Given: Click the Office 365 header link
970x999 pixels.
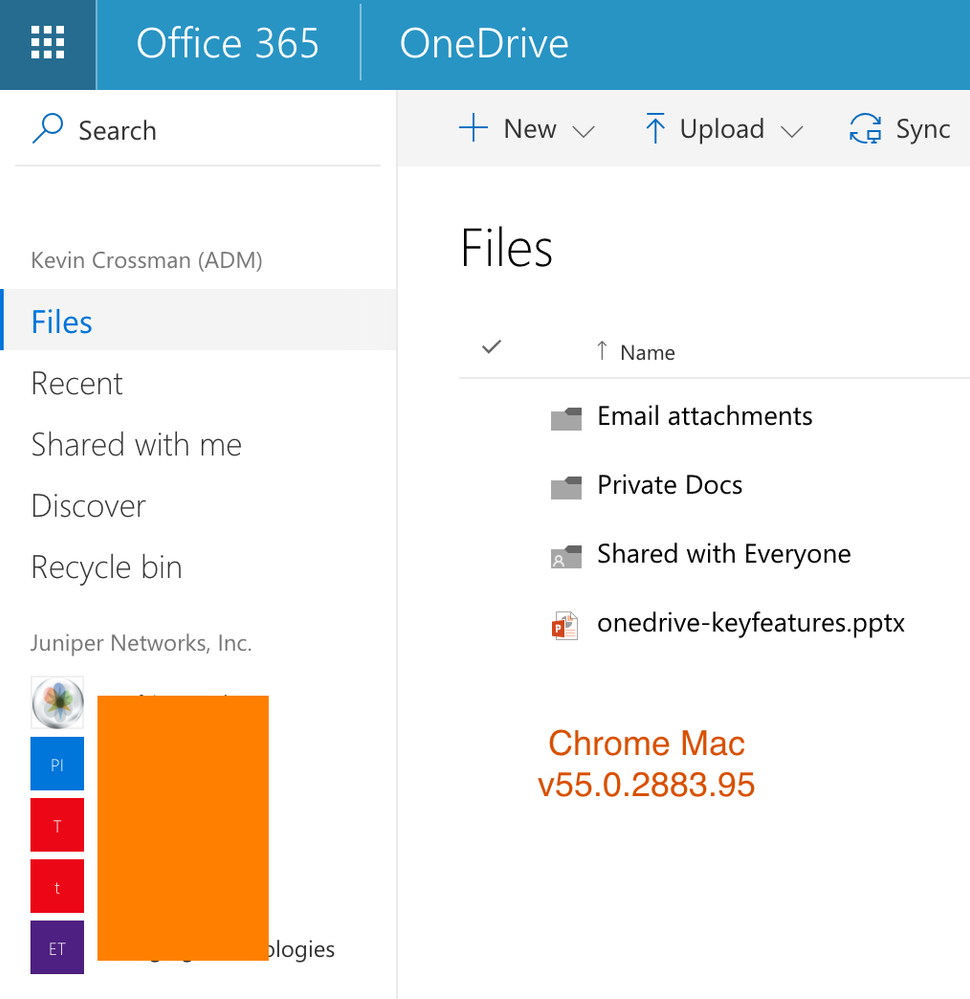Looking at the screenshot, I should point(228,43).
